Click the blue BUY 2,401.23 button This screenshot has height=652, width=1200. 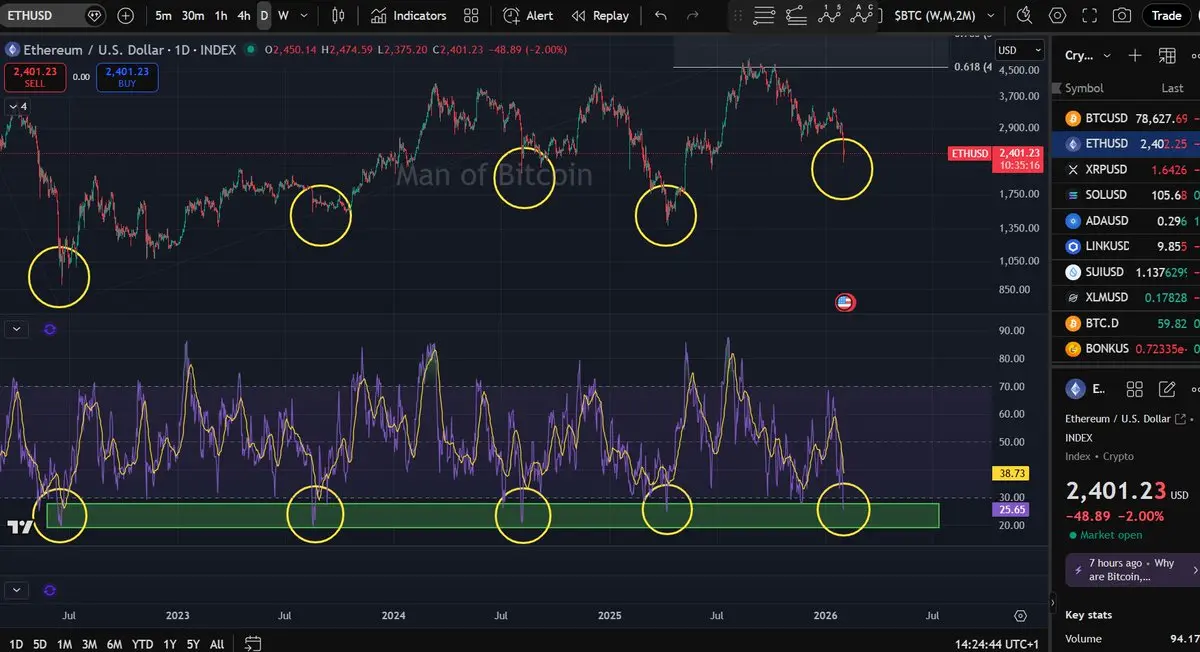tap(127, 77)
